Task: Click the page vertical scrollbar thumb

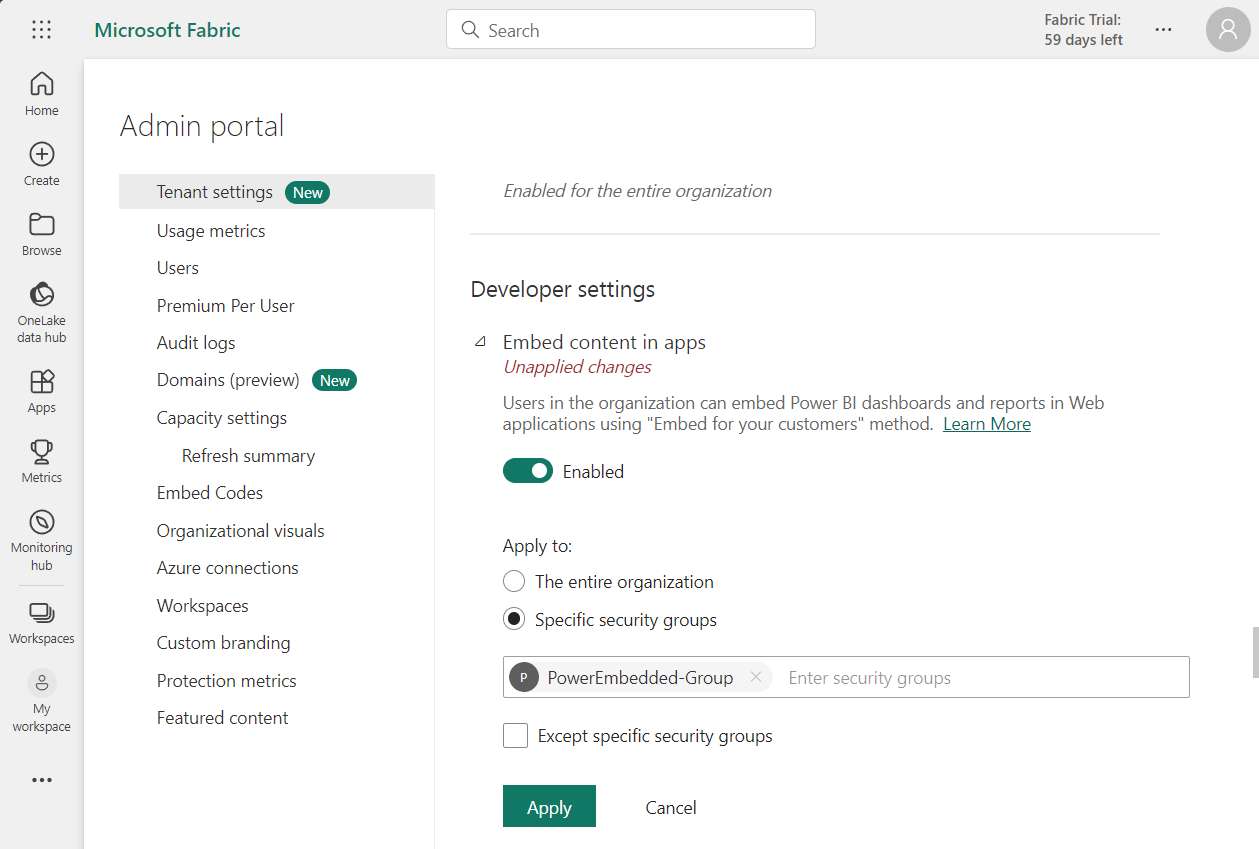Action: [1254, 653]
